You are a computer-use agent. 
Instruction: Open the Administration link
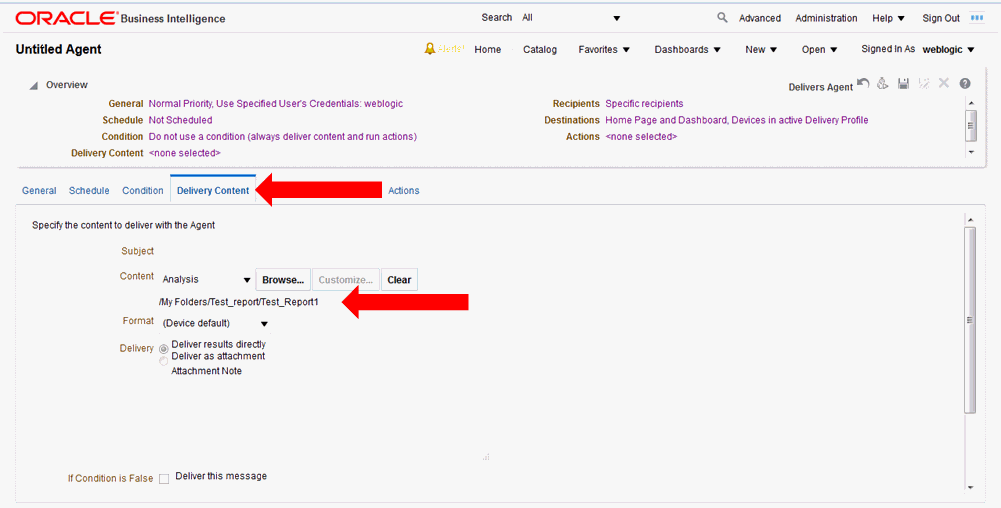pos(826,19)
